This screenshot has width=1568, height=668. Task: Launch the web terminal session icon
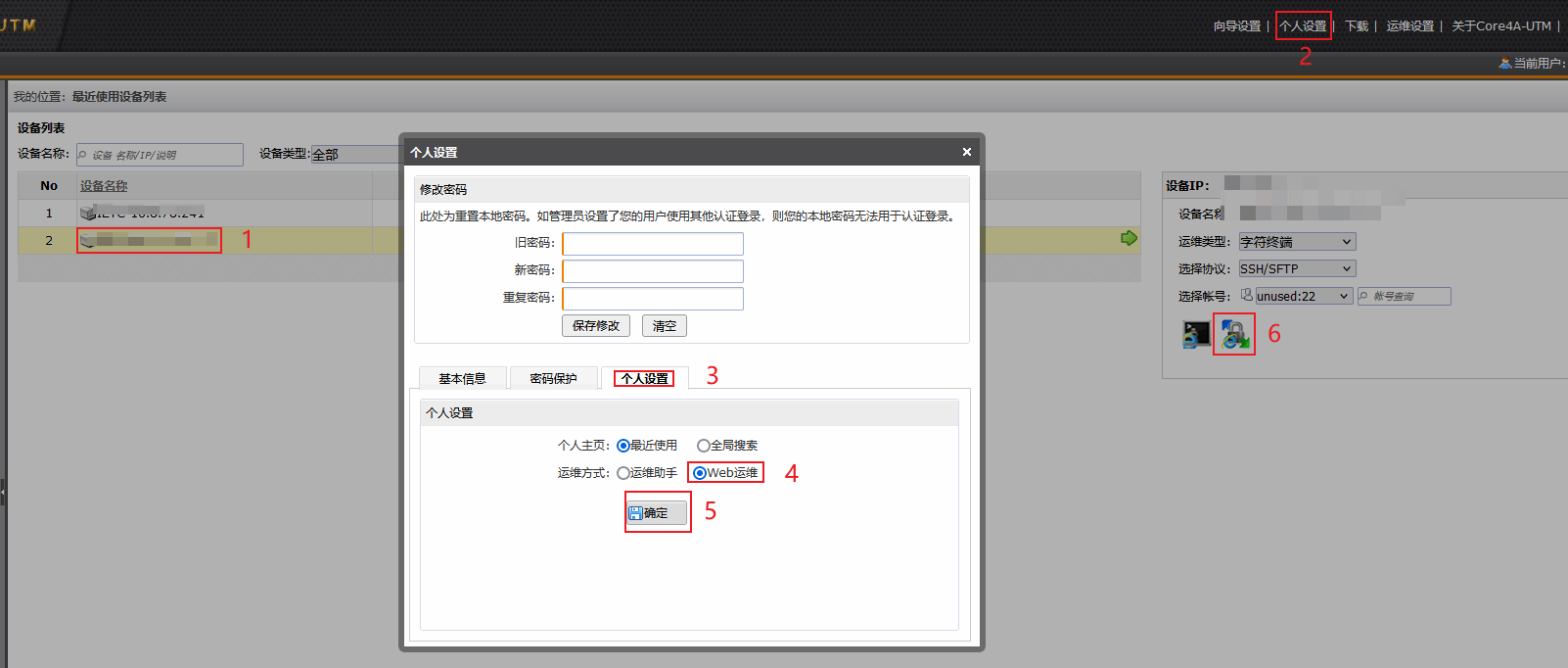[1196, 335]
